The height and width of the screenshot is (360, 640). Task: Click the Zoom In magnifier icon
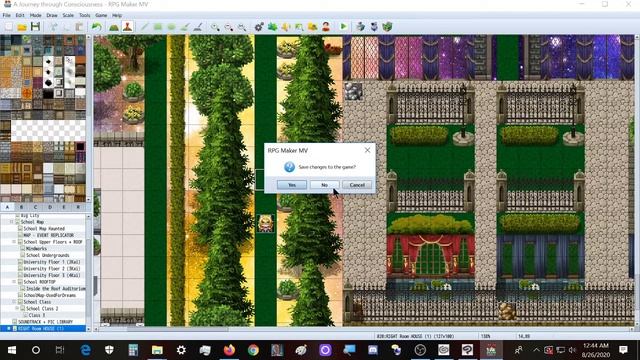215,27
